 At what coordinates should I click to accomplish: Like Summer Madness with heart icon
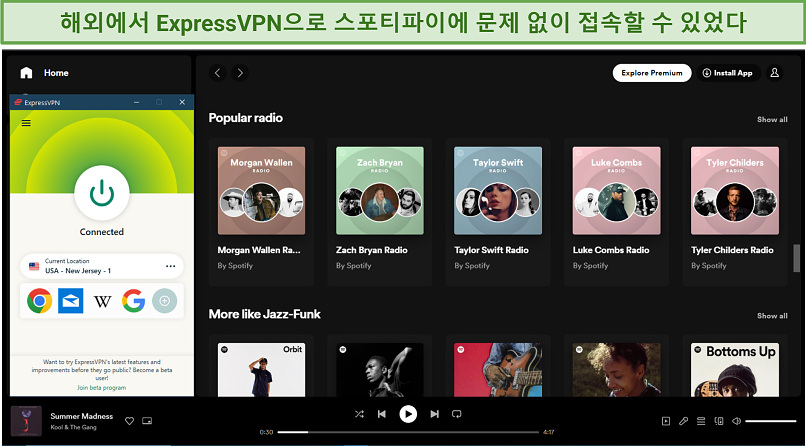[x=130, y=421]
